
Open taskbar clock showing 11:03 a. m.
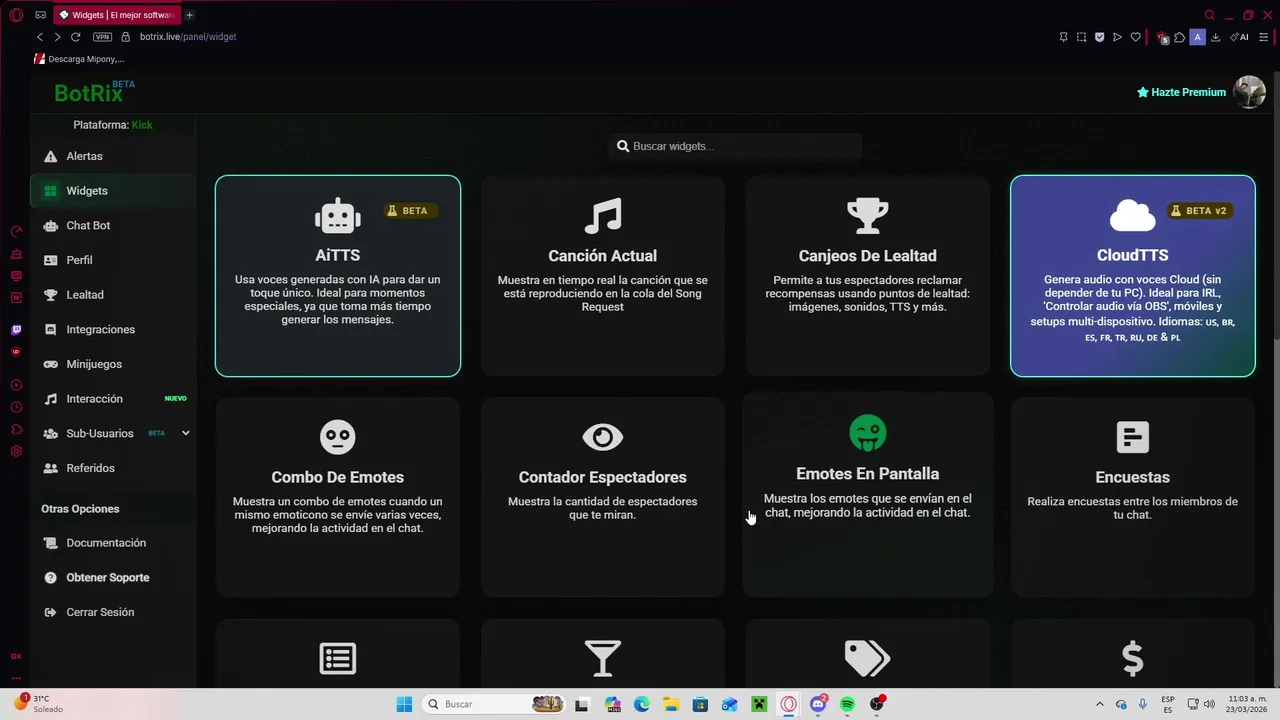[x=1246, y=704]
